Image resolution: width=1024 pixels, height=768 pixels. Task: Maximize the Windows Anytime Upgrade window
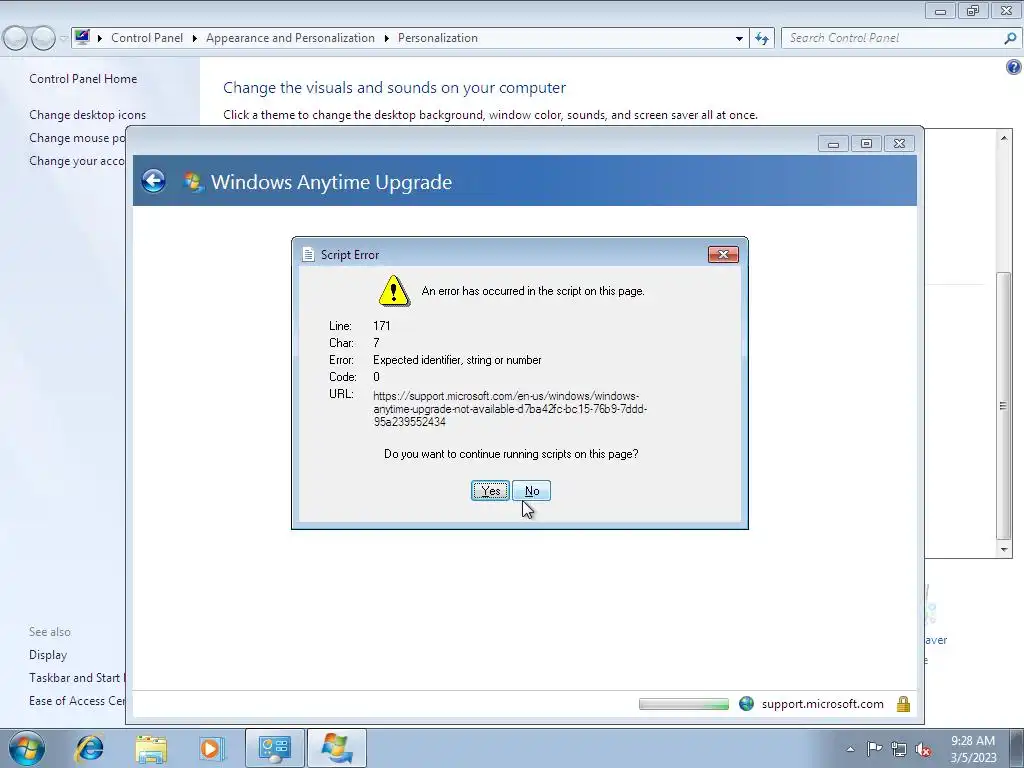[866, 144]
